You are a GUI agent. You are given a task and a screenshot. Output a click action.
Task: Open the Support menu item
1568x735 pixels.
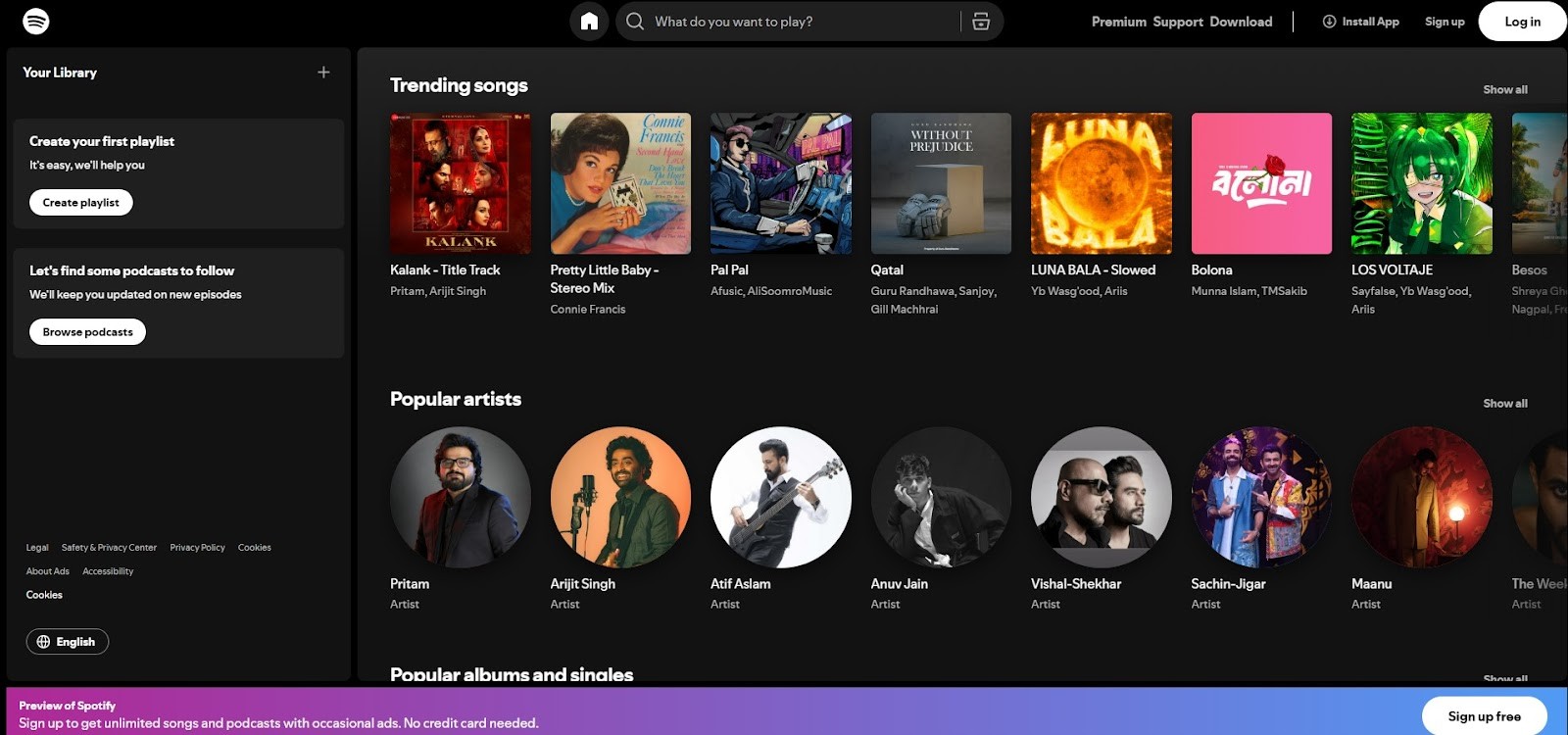[x=1178, y=22]
